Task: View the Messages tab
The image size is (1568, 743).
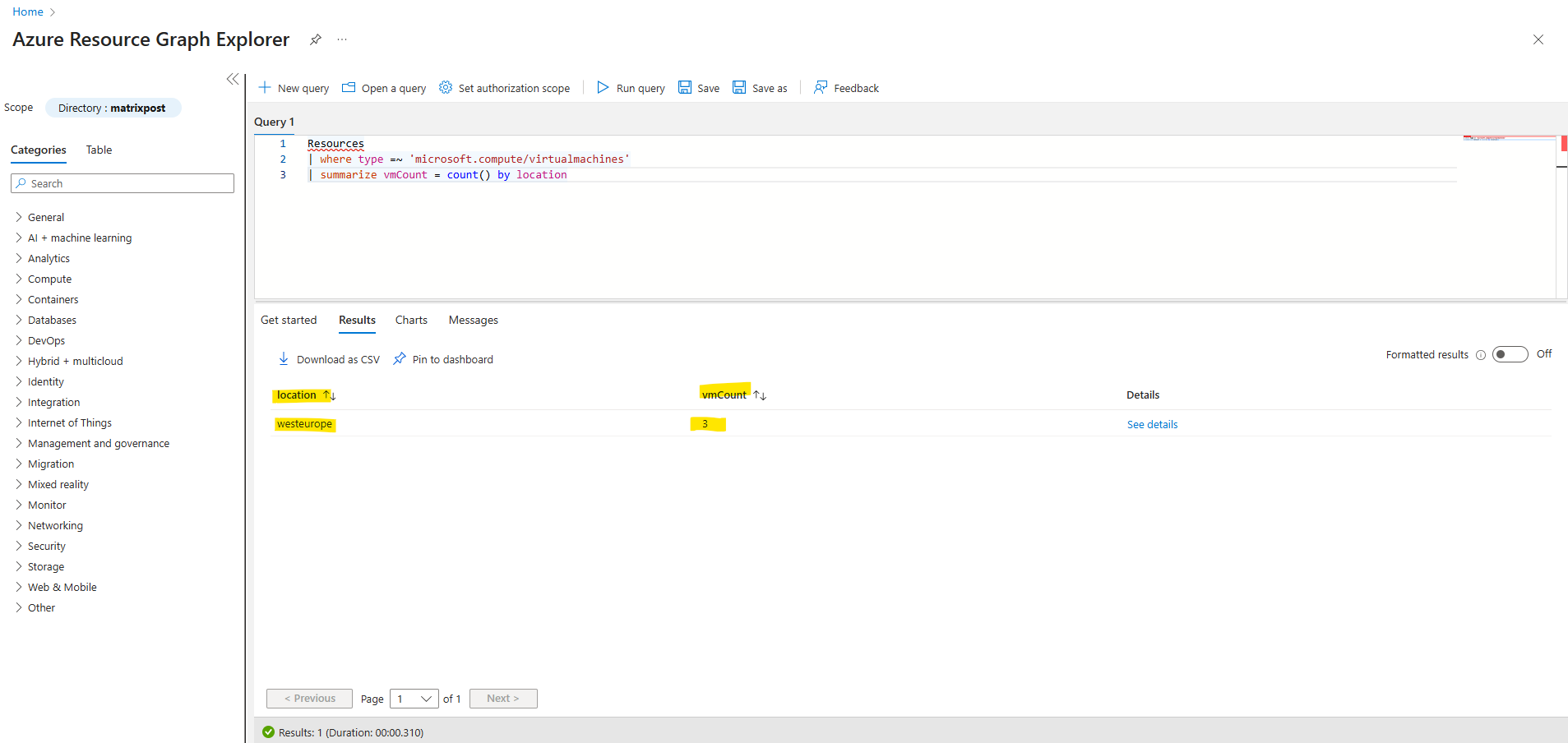Action: (474, 320)
